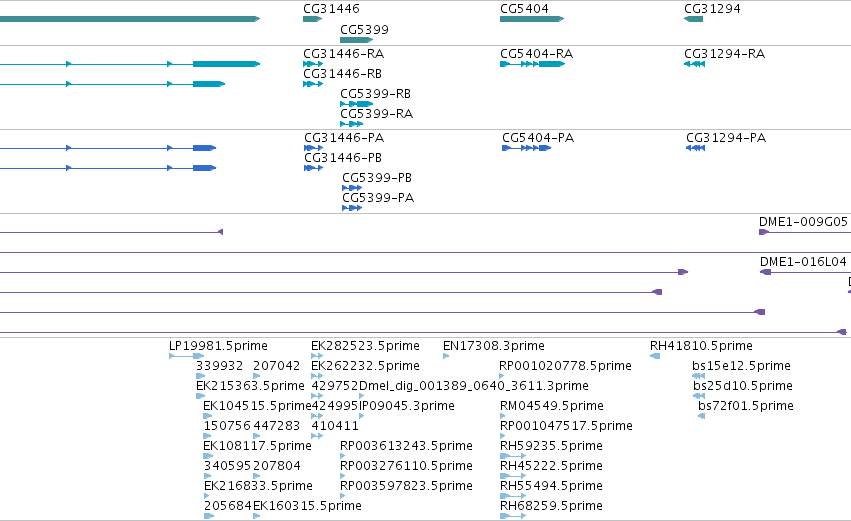The image size is (851, 521).
Task: Pick the CG31294 gene feature
Action: 693,19
